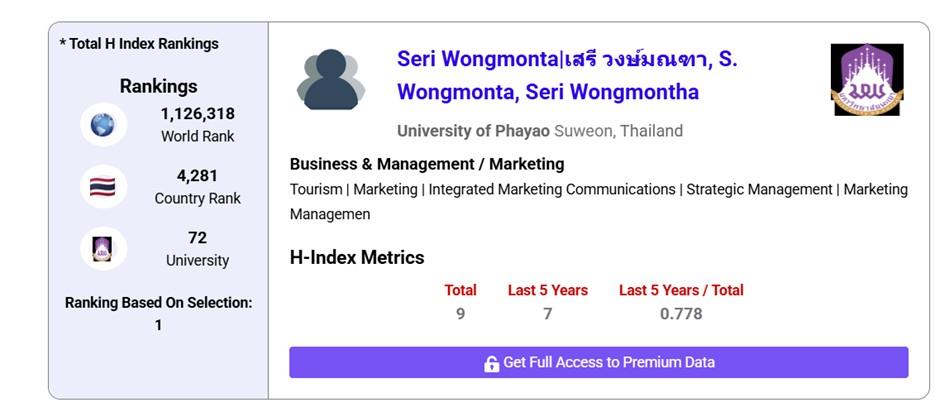Click the Tourism keyword tag
This screenshot has height=412, width=940.
tap(316, 190)
